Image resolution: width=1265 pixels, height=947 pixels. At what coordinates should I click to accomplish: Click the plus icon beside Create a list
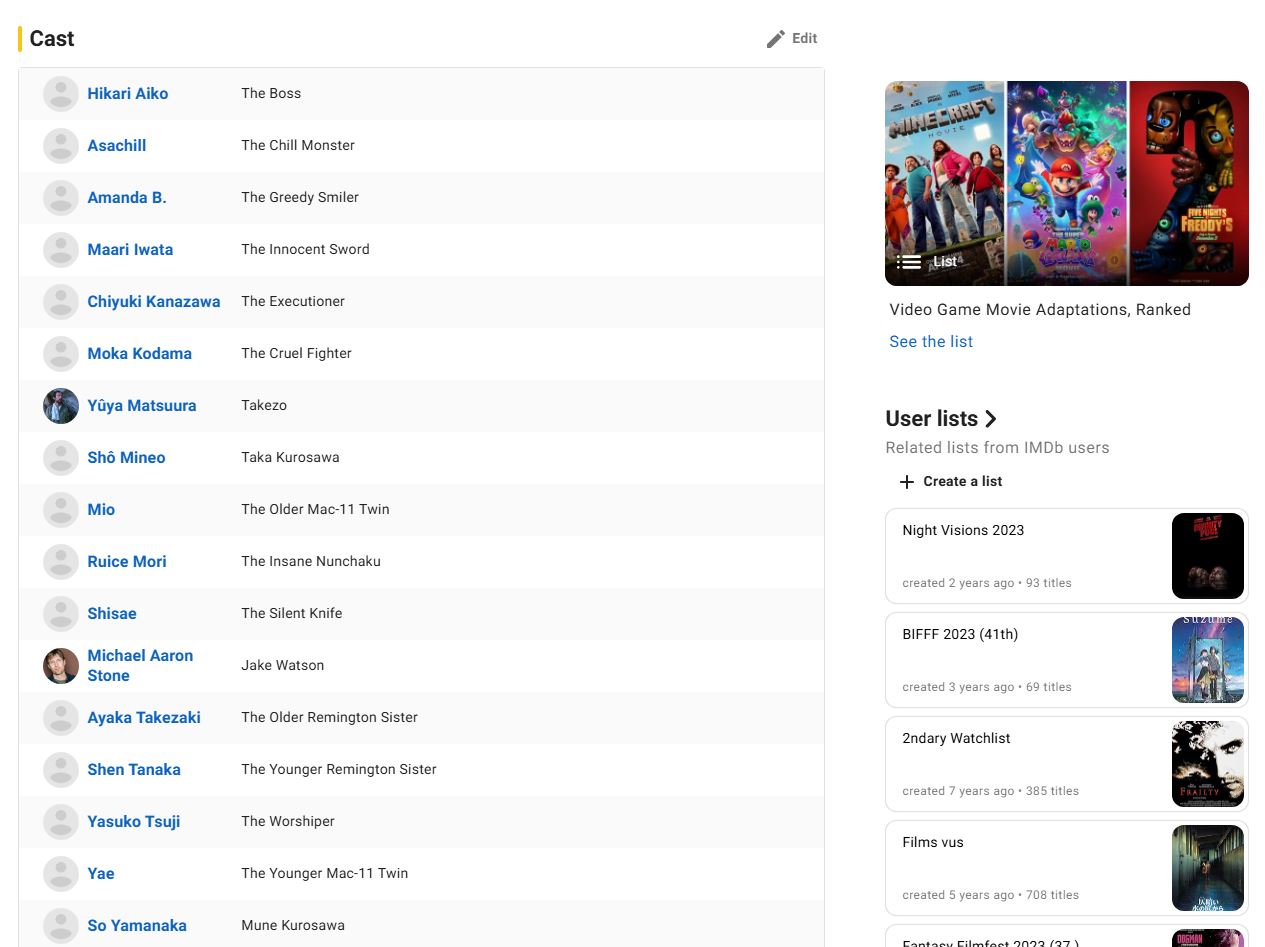906,482
